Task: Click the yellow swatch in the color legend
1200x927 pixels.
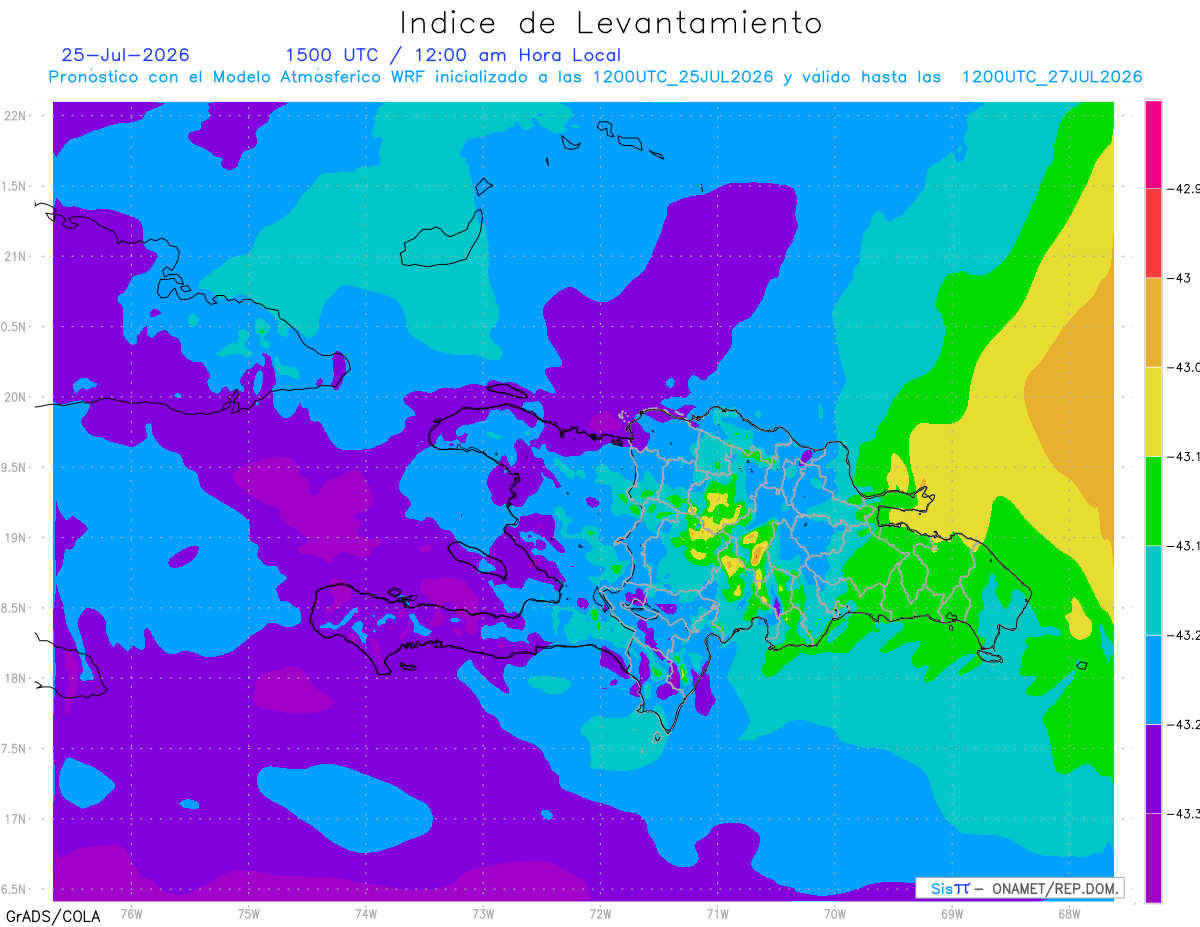Action: [1153, 411]
